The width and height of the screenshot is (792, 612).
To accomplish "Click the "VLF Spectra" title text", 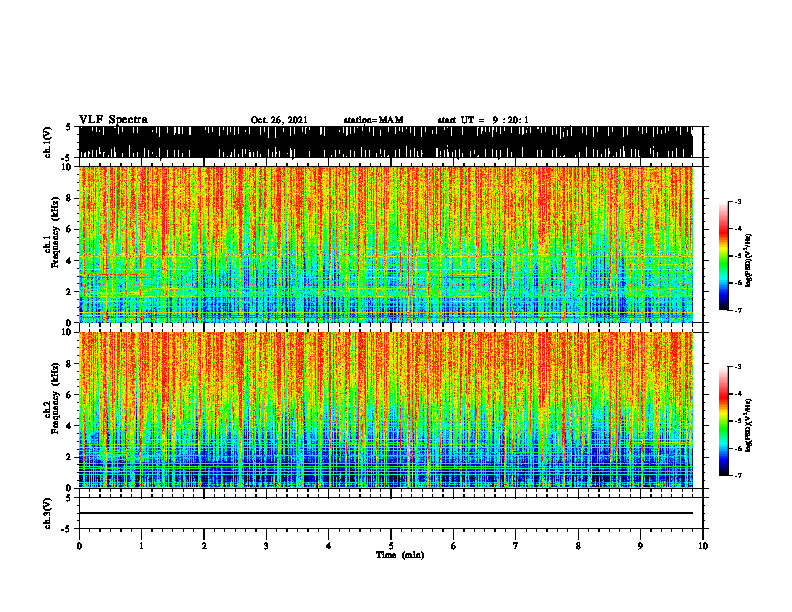I will 113,120.
